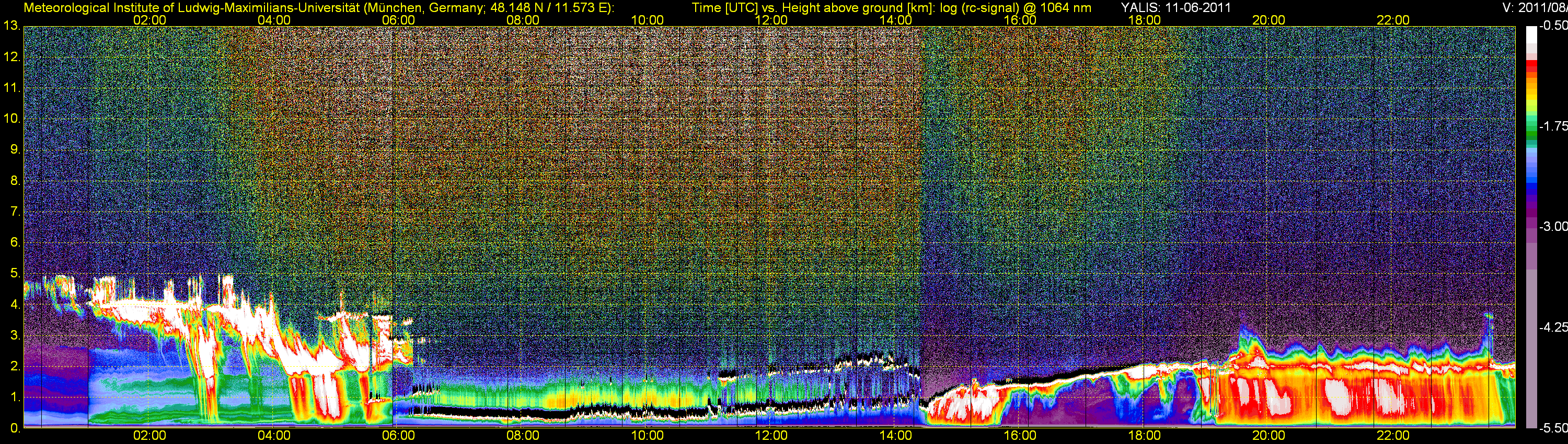Click the 'Time [UTC] vs. Height above ground [km]' label
Viewport: 1568px width, 444px height.
[x=813, y=8]
